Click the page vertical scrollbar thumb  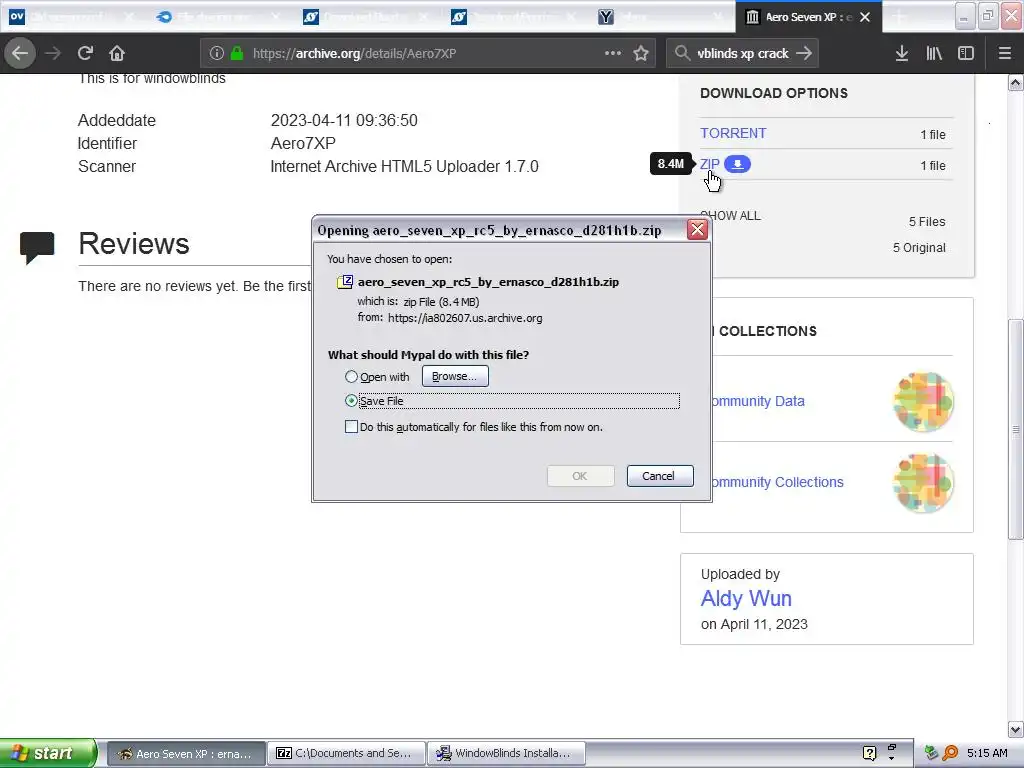click(1015, 429)
